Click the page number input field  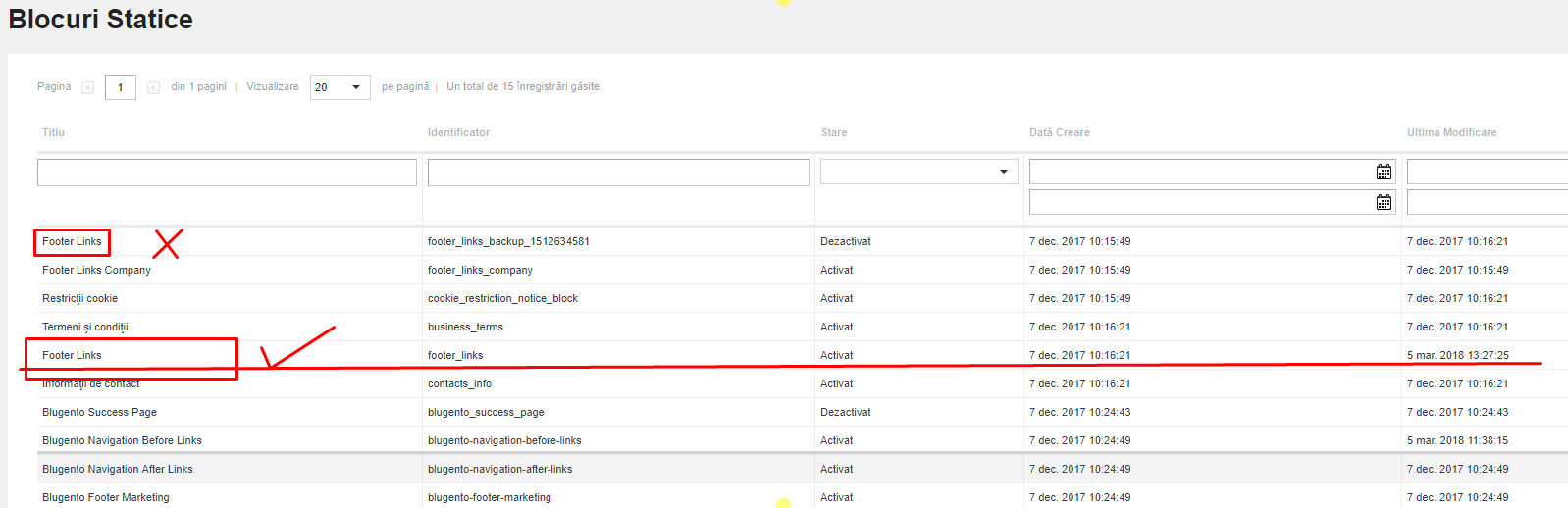click(x=121, y=87)
